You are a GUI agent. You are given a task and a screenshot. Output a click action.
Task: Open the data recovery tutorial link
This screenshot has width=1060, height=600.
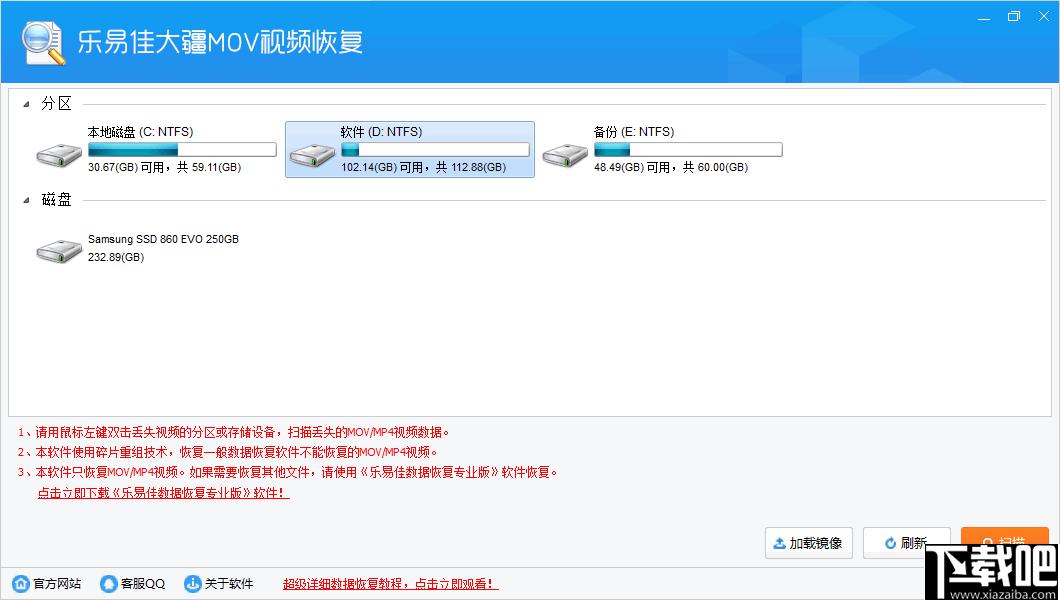(x=390, y=584)
